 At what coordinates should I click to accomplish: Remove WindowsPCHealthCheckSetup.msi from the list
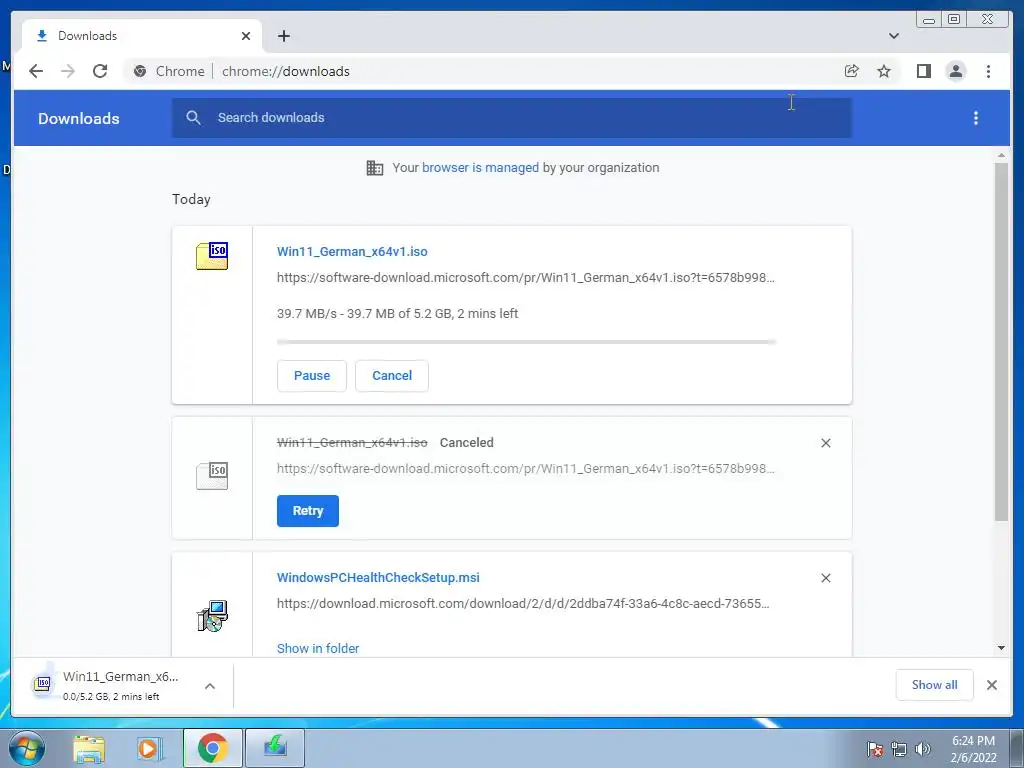coord(825,578)
